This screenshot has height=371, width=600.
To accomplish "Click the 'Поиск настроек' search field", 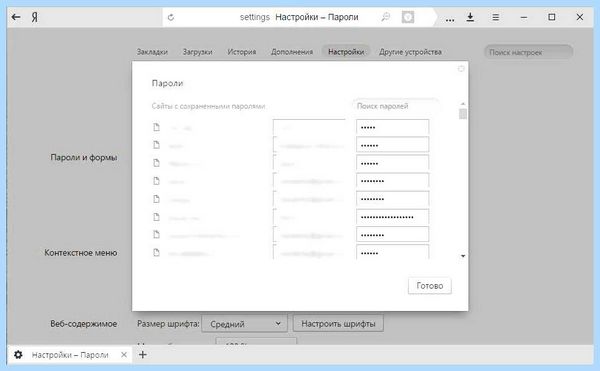I will pos(528,52).
